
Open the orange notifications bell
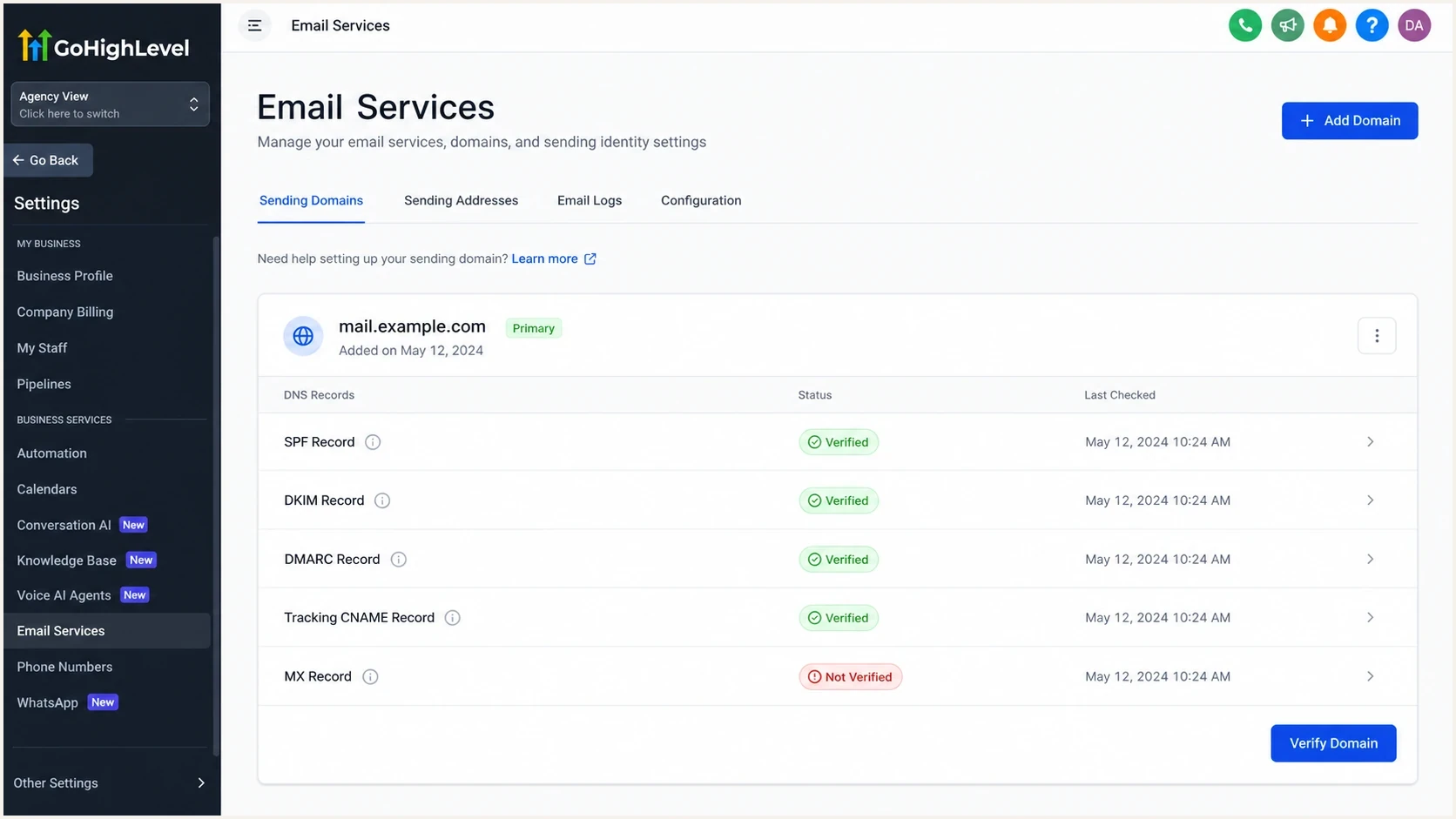coord(1330,25)
